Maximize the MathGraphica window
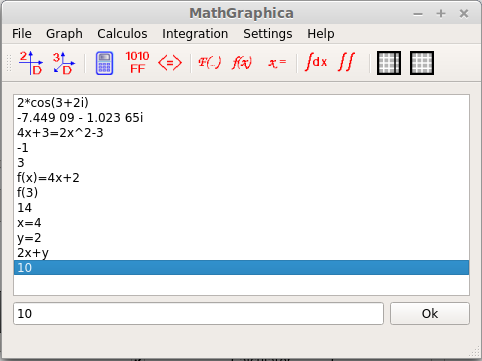482x361 pixels. 441,13
